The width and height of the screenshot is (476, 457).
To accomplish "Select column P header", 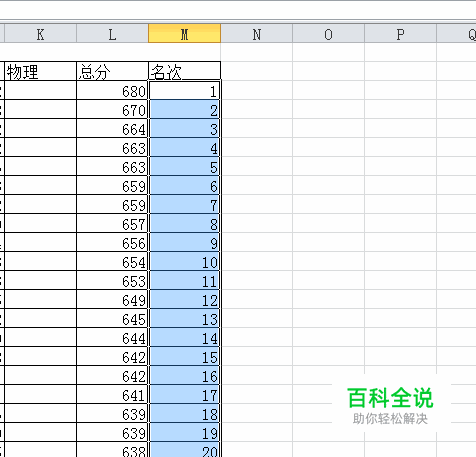I will point(400,33).
